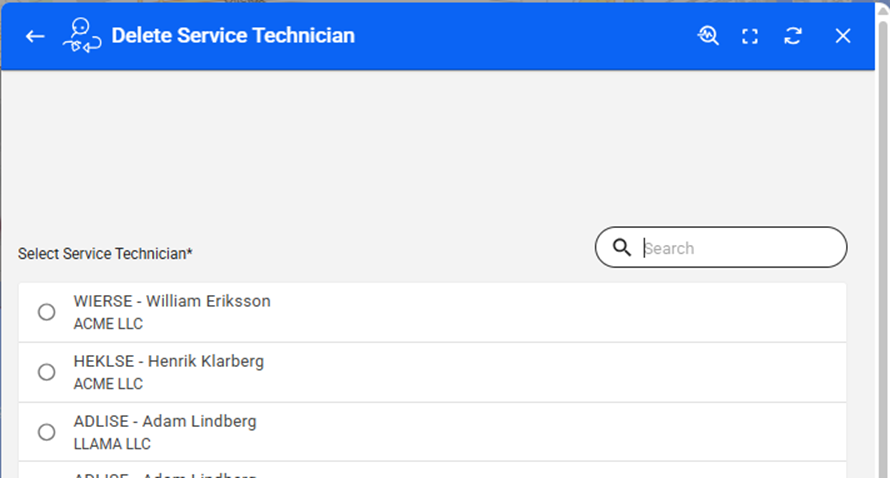
Task: Choose the ADLISE radio button for LLAMA LLC
Action: pos(47,432)
